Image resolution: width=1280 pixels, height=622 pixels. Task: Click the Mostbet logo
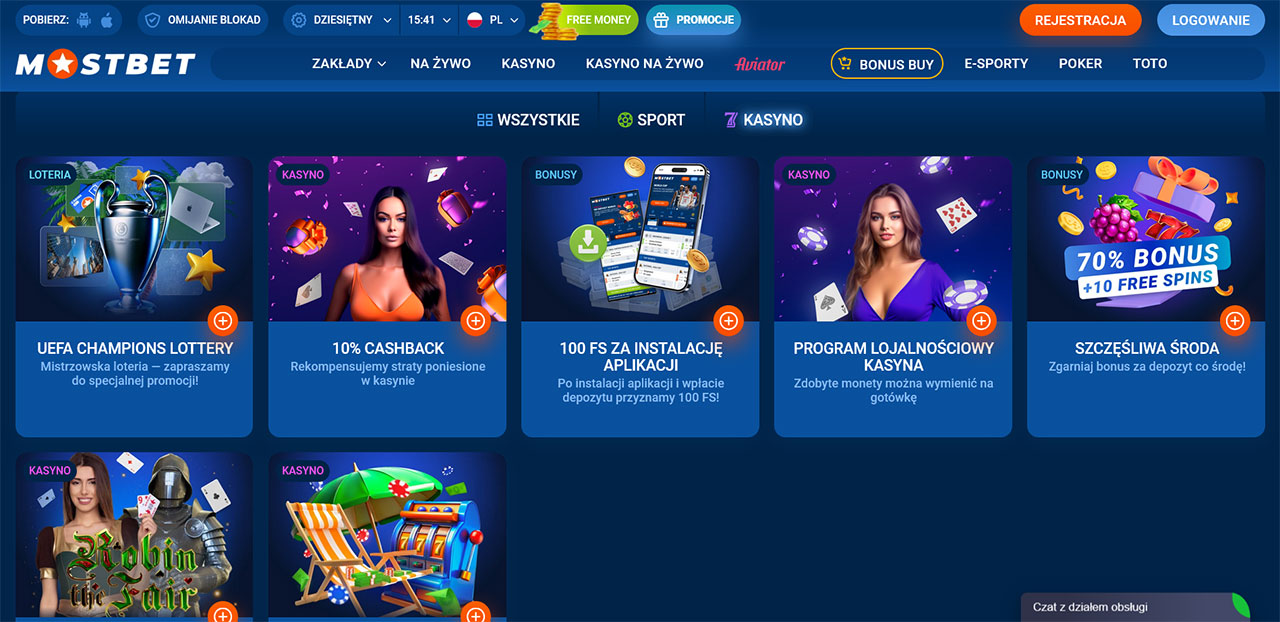(x=105, y=64)
